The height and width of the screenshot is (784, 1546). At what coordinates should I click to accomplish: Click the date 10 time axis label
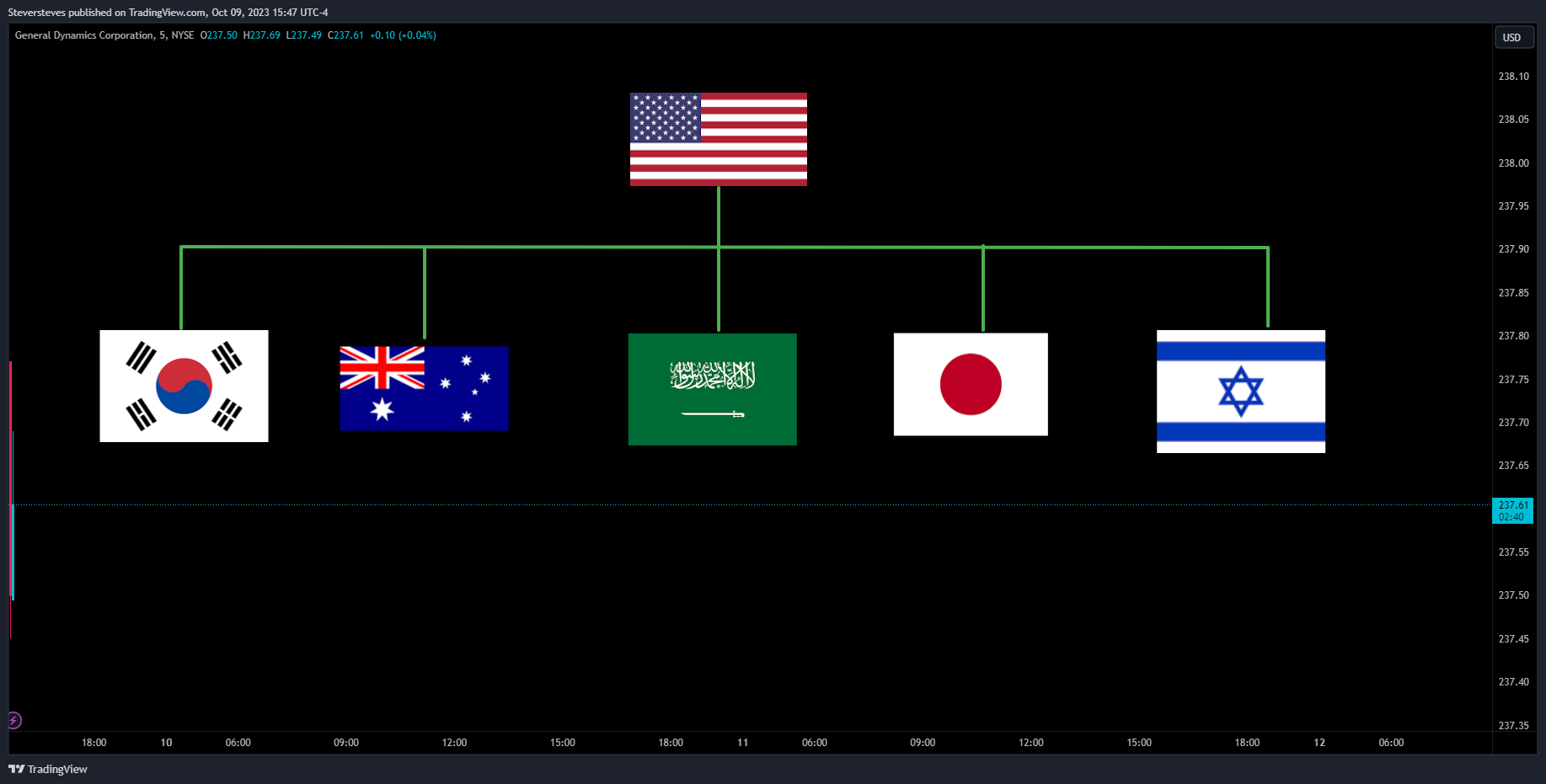(x=166, y=743)
